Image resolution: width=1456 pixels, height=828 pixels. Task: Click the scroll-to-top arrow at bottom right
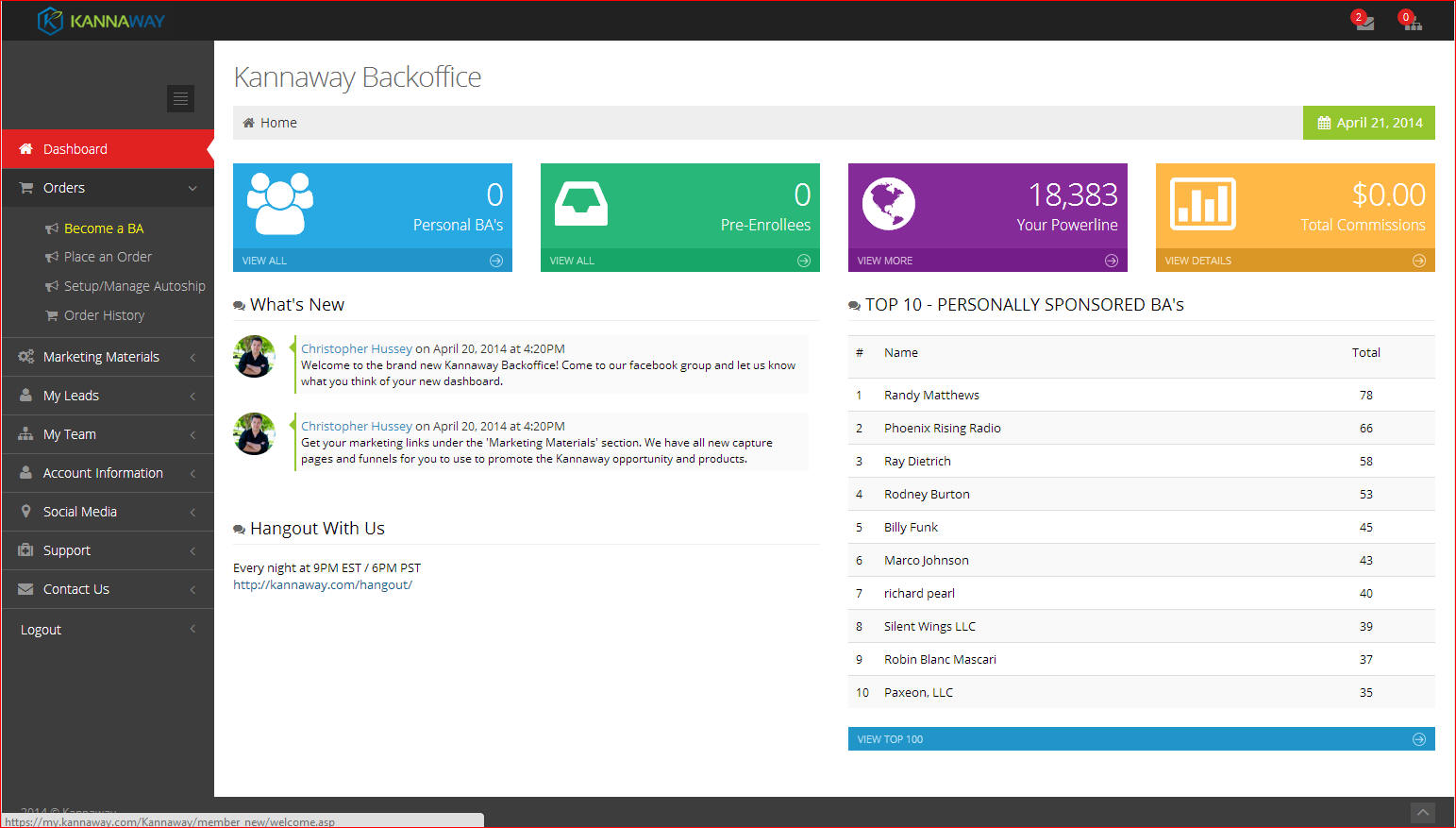pos(1422,812)
